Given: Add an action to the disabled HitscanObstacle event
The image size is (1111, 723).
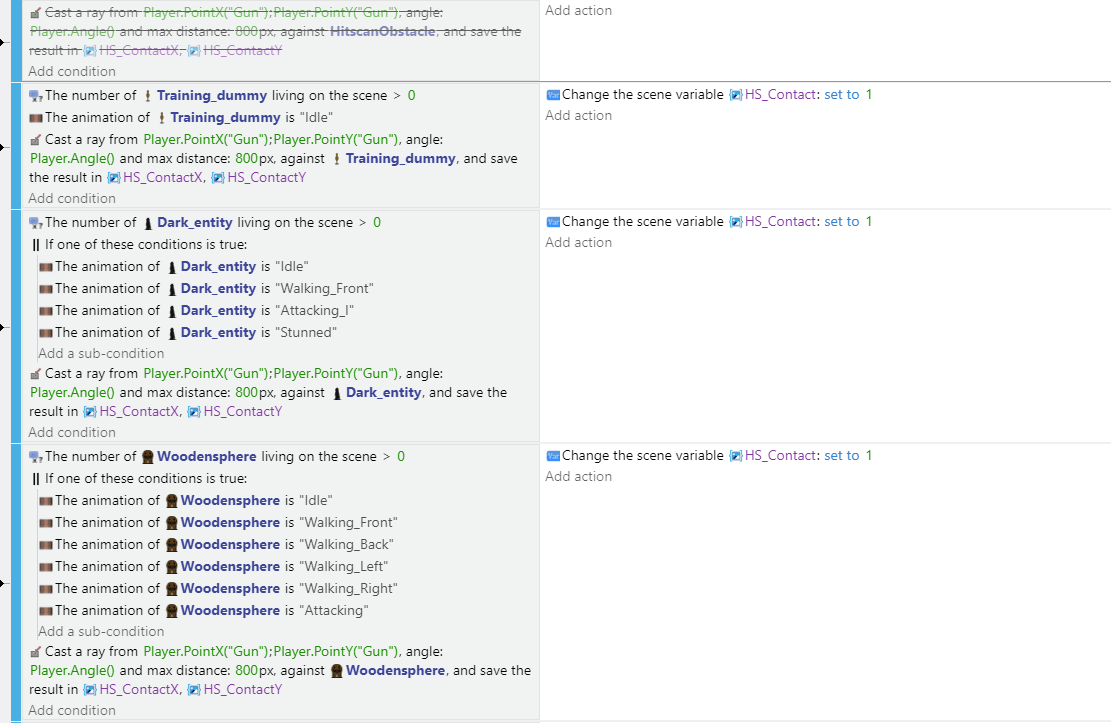Looking at the screenshot, I should coord(578,10).
